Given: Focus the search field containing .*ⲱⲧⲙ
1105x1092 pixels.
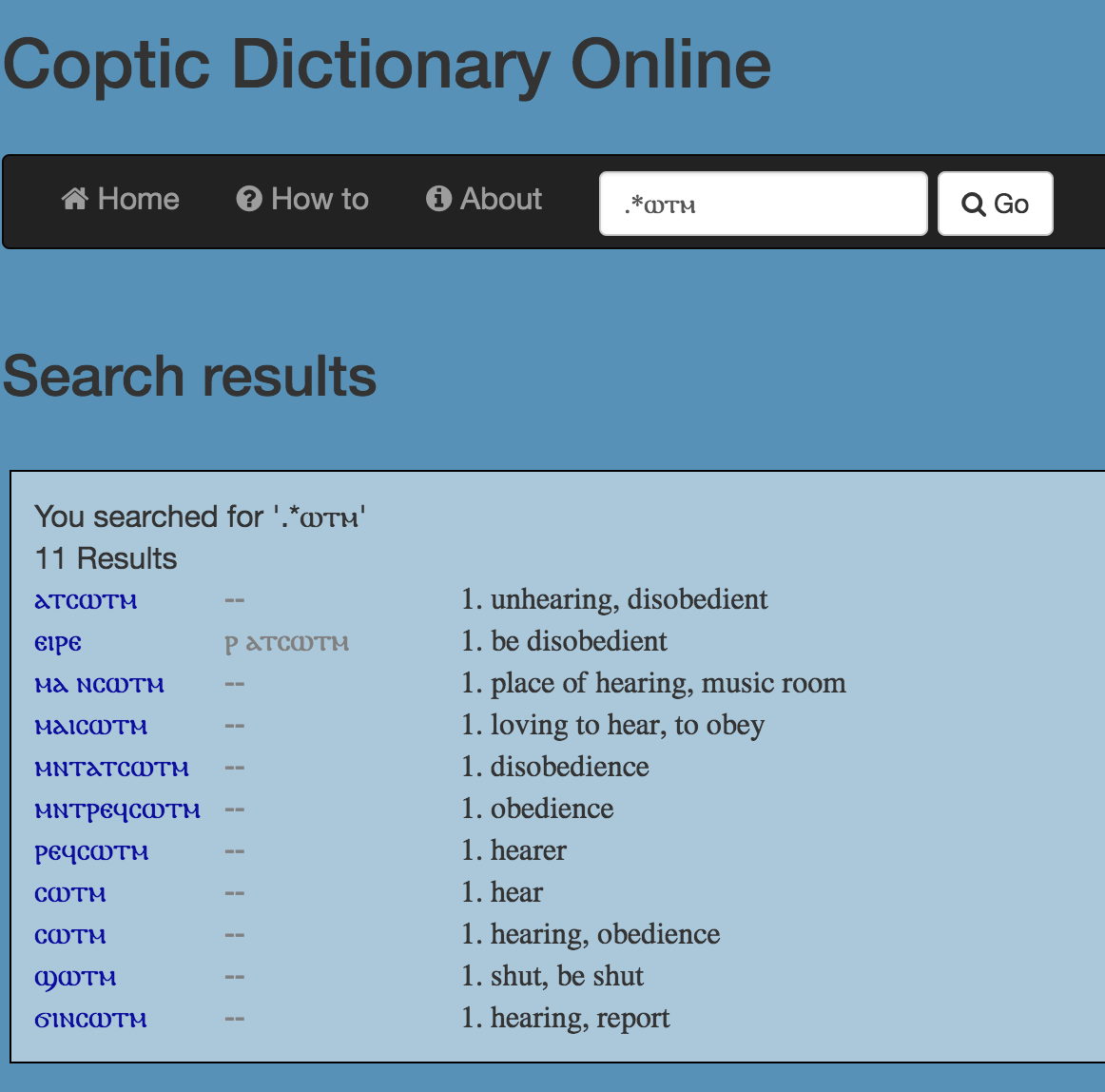Looking at the screenshot, I should coord(764,204).
